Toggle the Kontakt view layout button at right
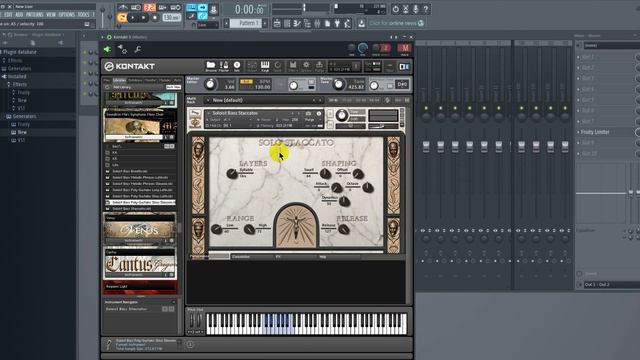 (404, 67)
